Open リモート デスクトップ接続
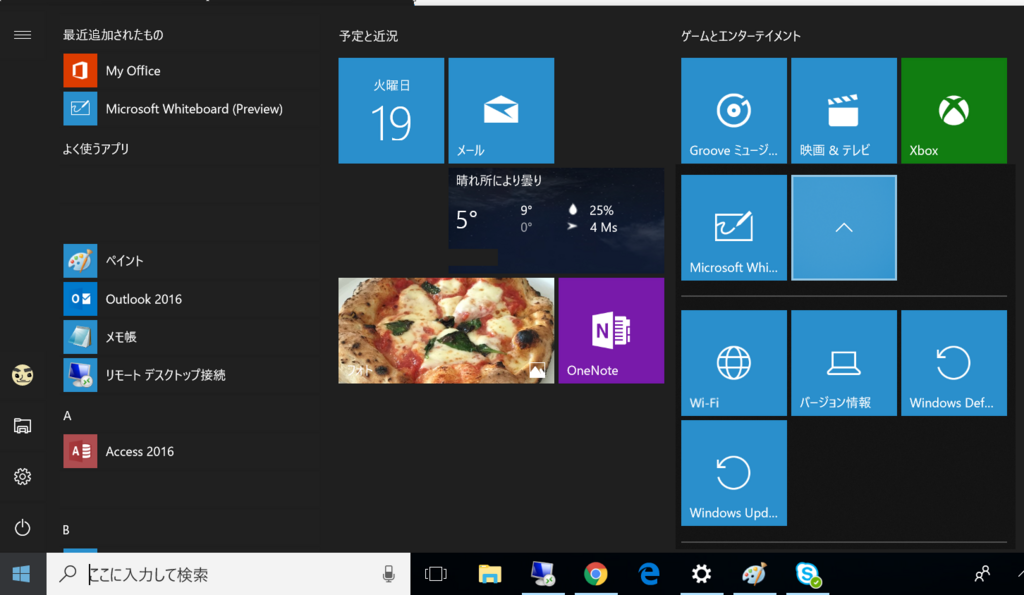Viewport: 1024px width, 595px height. (x=191, y=375)
